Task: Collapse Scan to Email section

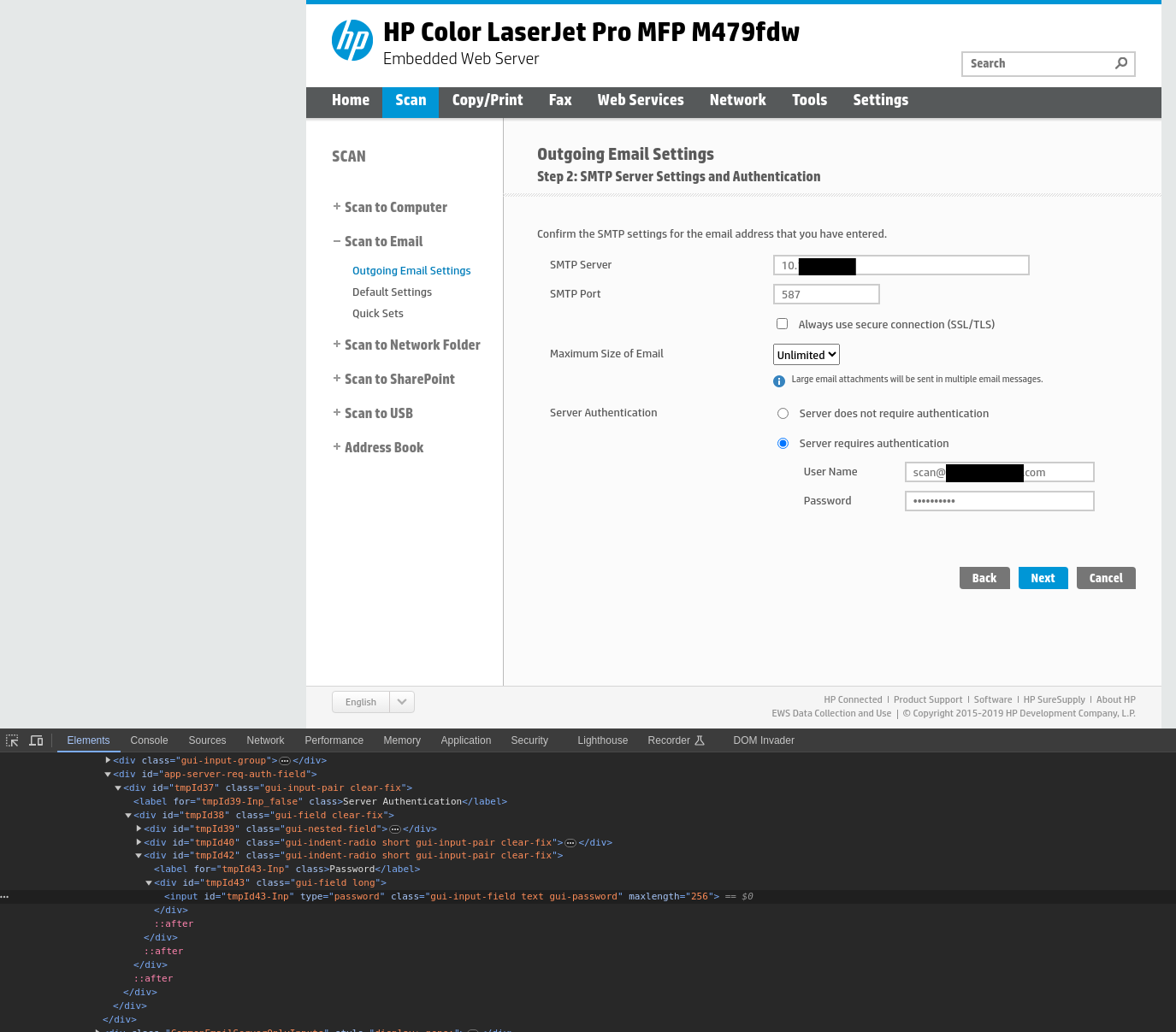Action: coord(337,241)
